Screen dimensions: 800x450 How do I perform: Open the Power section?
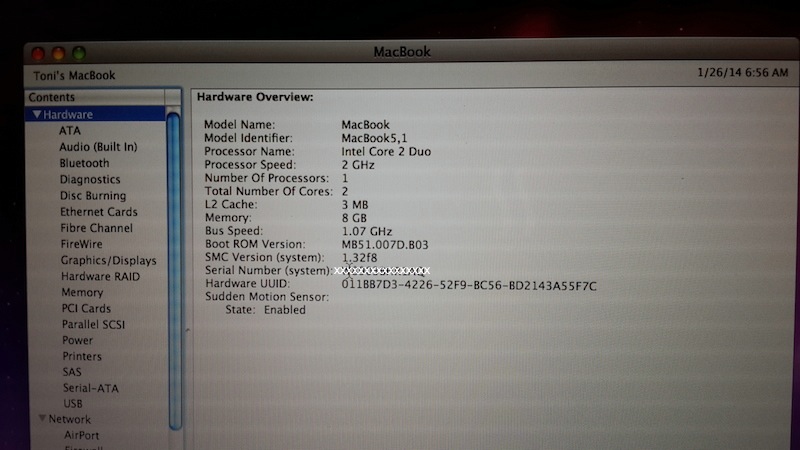(x=77, y=341)
